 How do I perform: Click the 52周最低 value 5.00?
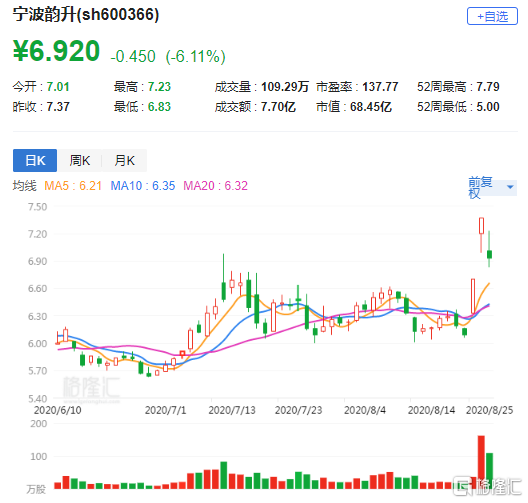pyautogui.click(x=488, y=107)
